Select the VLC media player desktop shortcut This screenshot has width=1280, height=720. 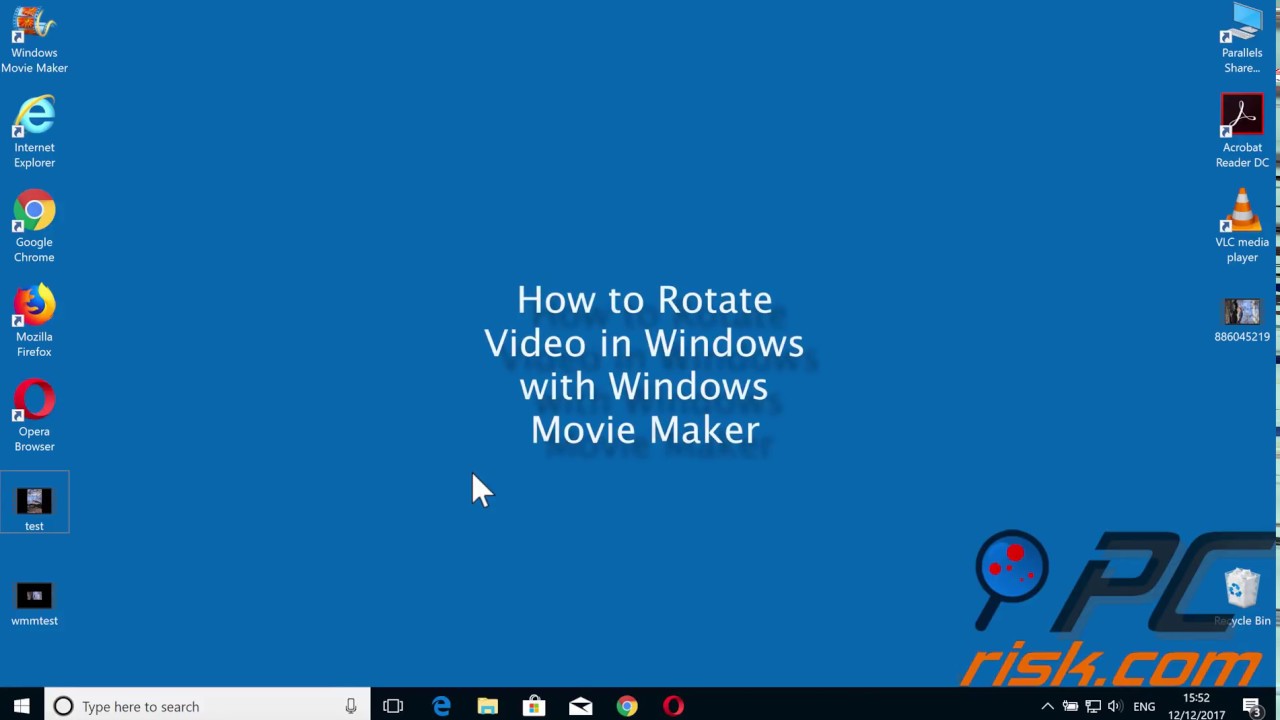coord(1242,227)
